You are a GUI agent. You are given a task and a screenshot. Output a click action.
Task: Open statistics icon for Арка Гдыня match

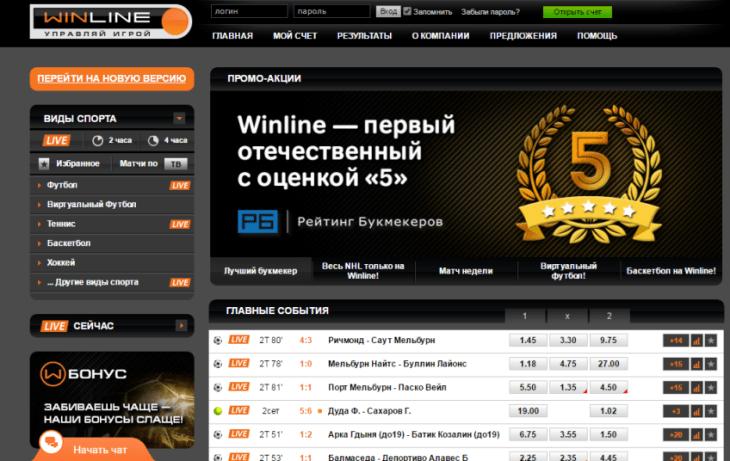coord(696,435)
